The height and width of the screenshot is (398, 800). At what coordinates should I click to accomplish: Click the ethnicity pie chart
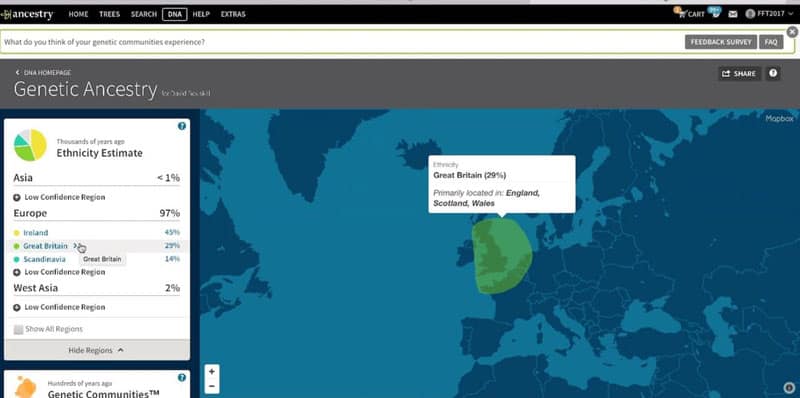30,145
